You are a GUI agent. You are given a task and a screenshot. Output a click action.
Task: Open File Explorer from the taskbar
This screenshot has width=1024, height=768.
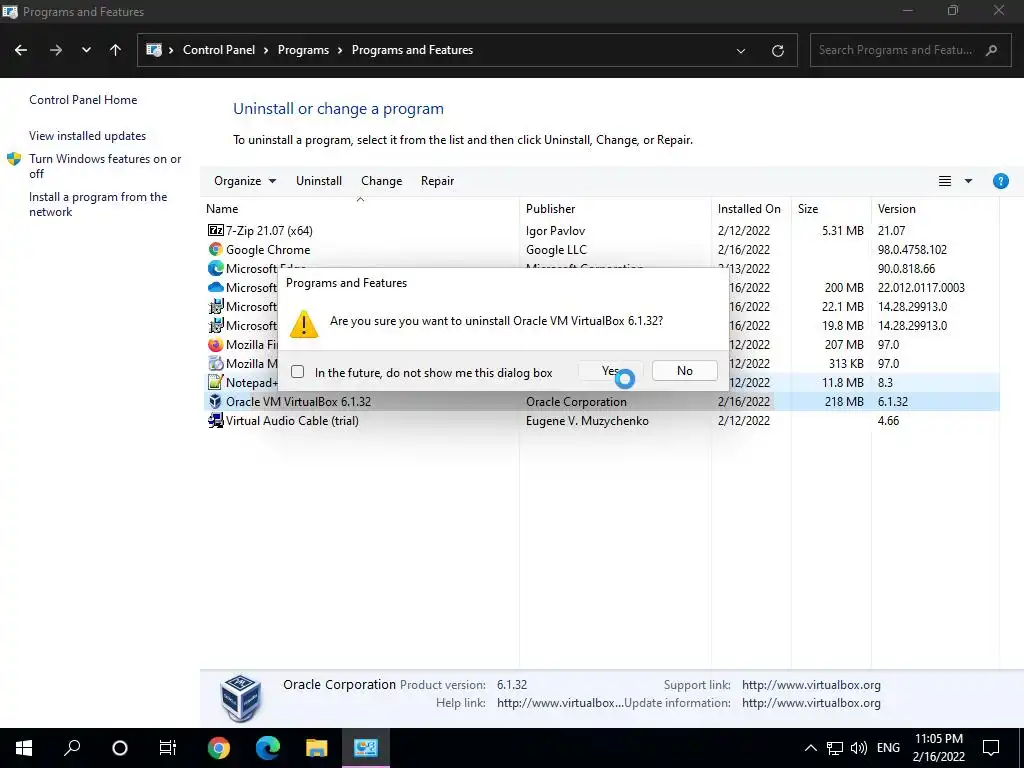[317, 748]
